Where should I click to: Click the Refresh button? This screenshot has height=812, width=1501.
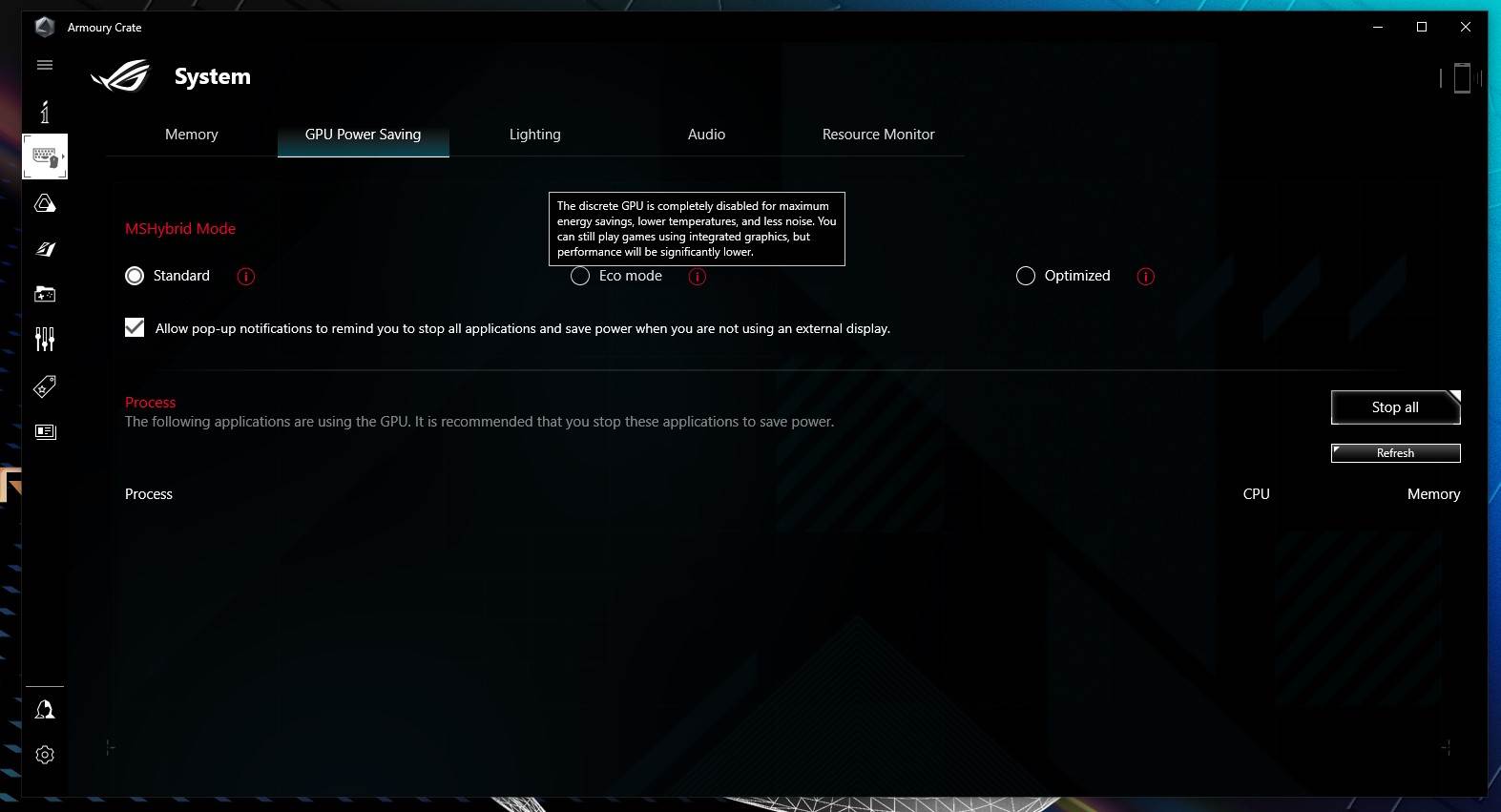click(x=1395, y=453)
